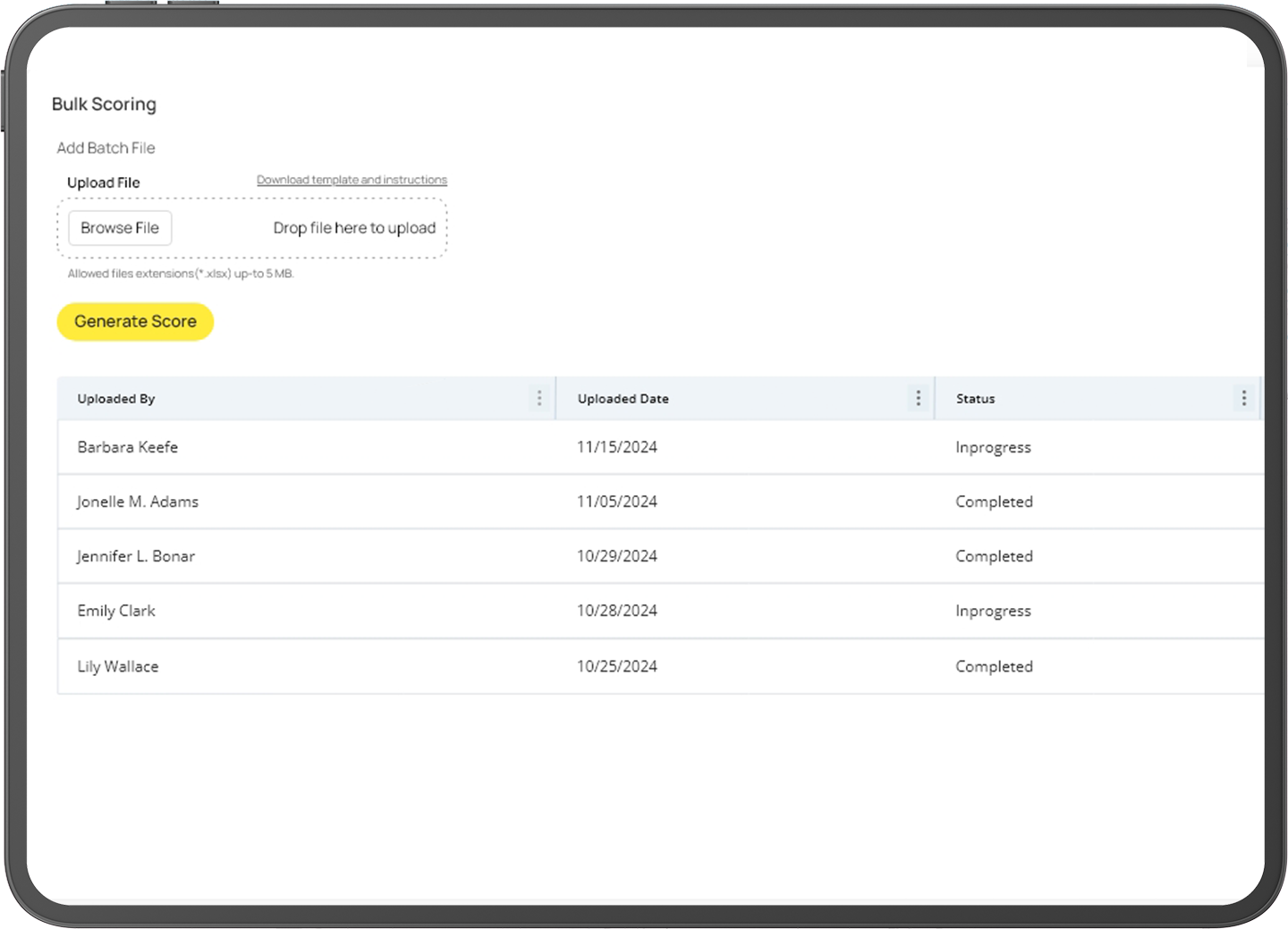1288x929 pixels.
Task: Click the Add Batch File section label
Action: pos(106,148)
